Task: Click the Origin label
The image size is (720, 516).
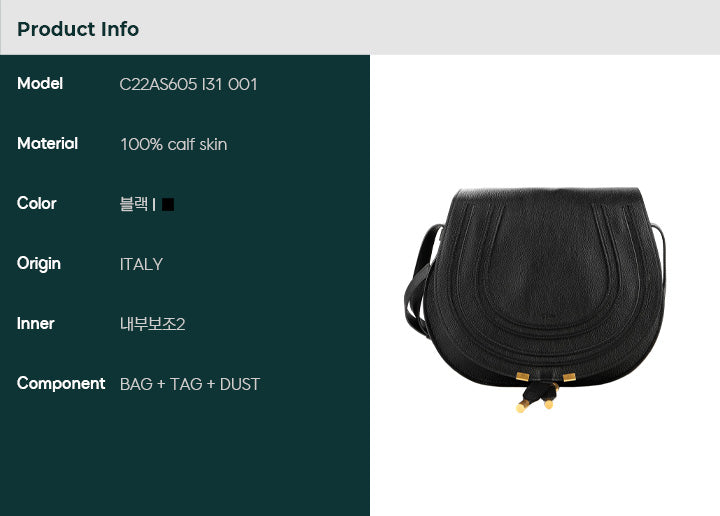Action: pos(39,264)
